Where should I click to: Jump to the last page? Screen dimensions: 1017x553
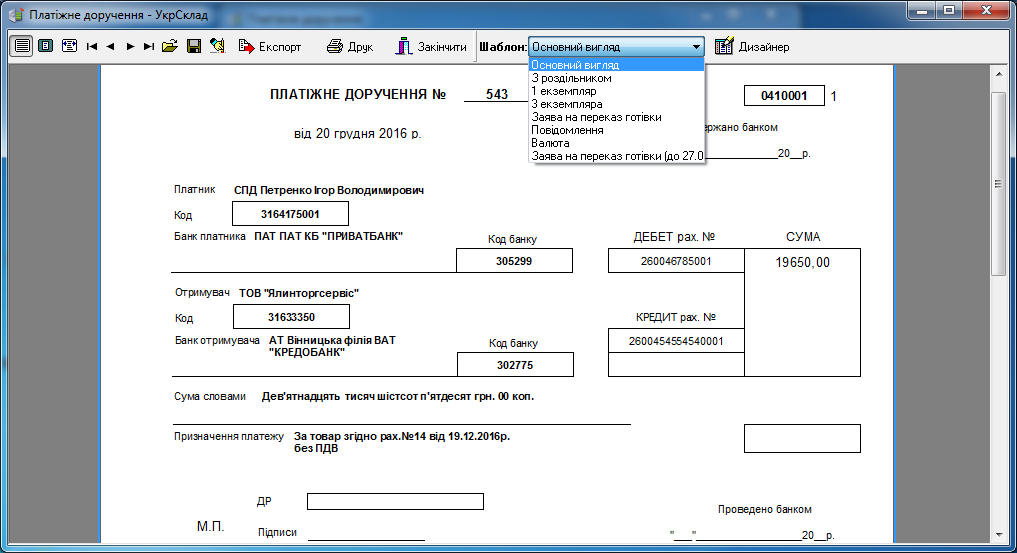(149, 46)
